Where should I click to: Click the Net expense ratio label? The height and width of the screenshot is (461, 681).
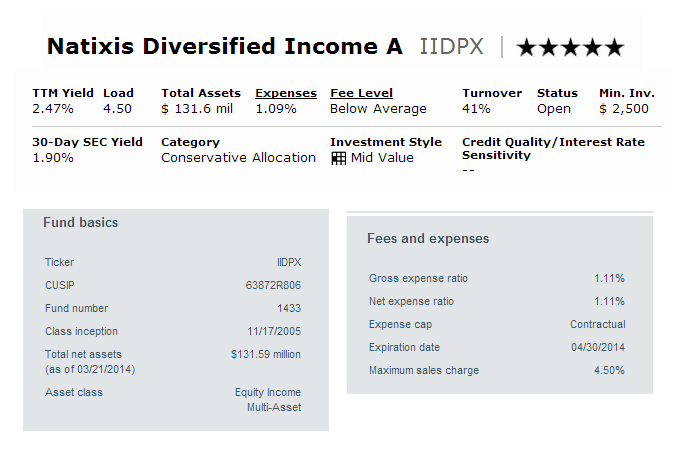(x=411, y=302)
